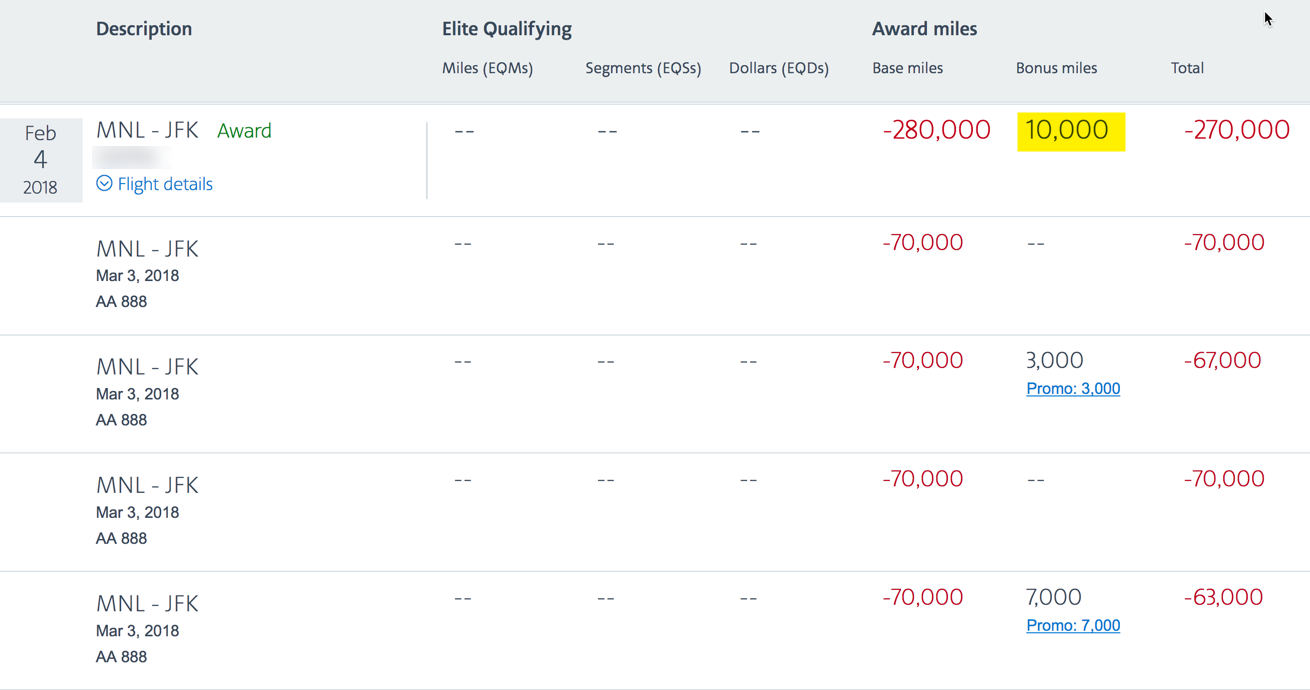
Task: Select the Feb 4 2018 date box
Action: tap(41, 160)
